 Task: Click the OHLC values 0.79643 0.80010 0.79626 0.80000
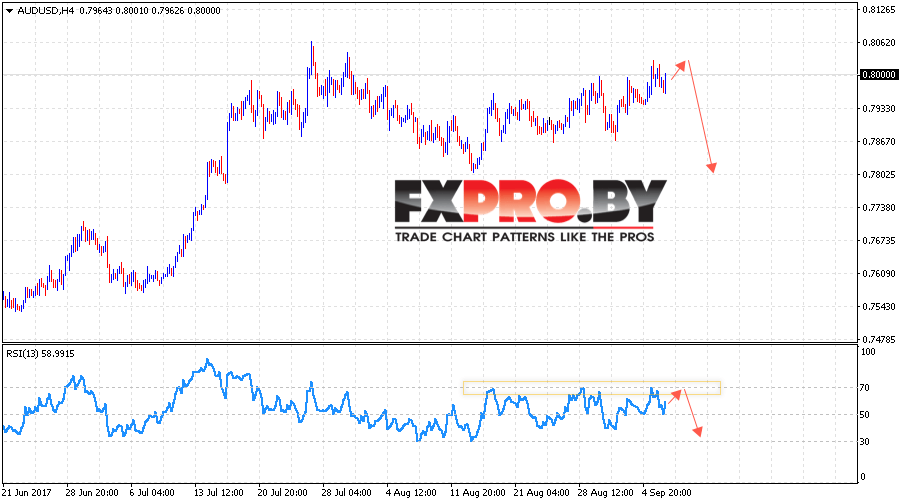coord(150,10)
